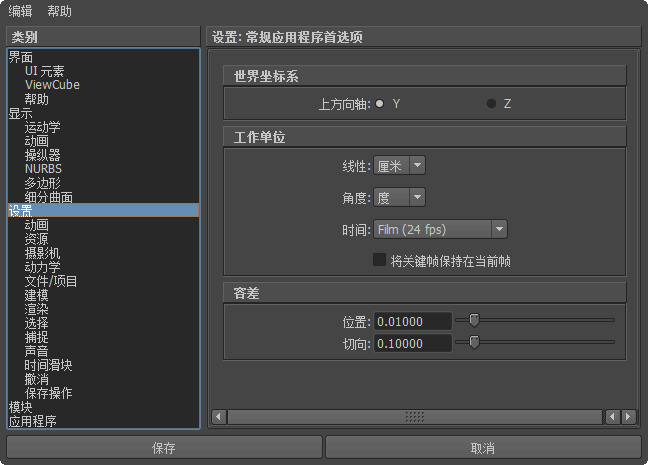Click the second left arrow near scrollbar end

click(x=612, y=417)
